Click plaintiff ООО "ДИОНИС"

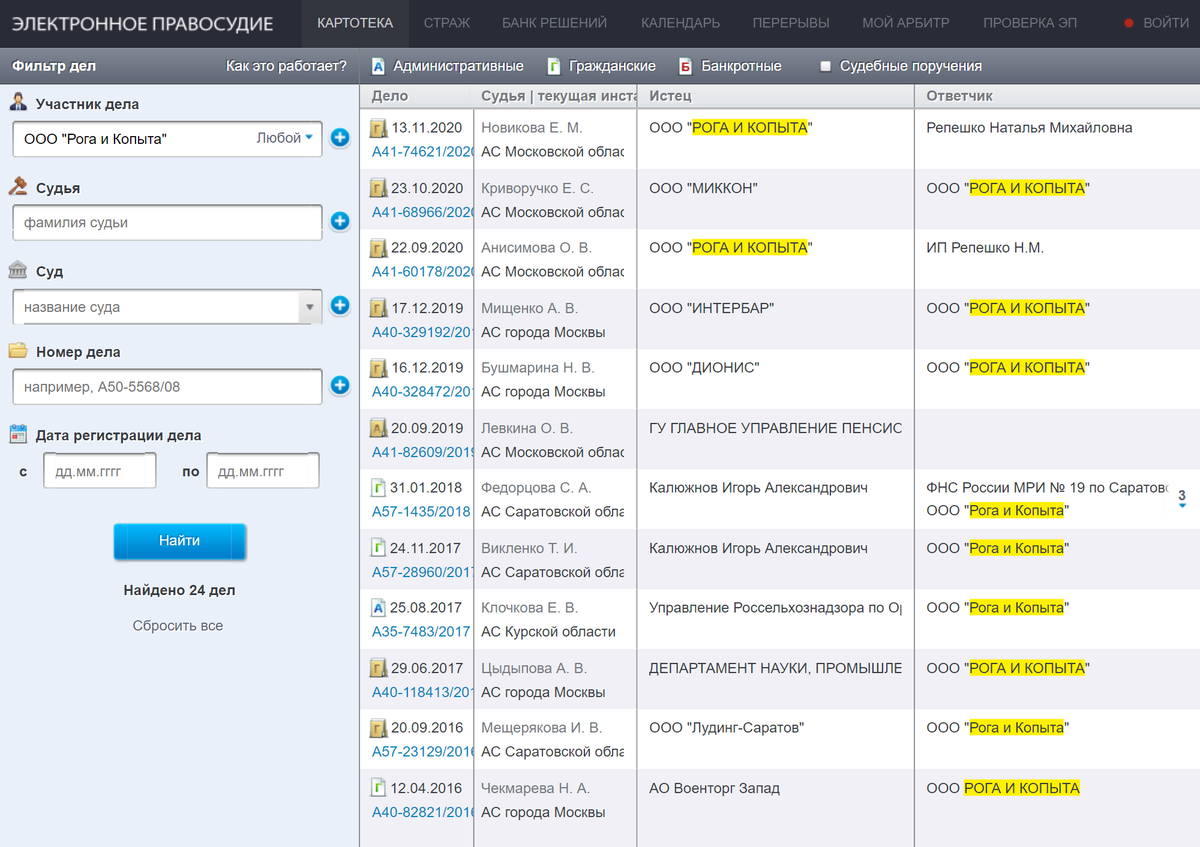pyautogui.click(x=705, y=368)
